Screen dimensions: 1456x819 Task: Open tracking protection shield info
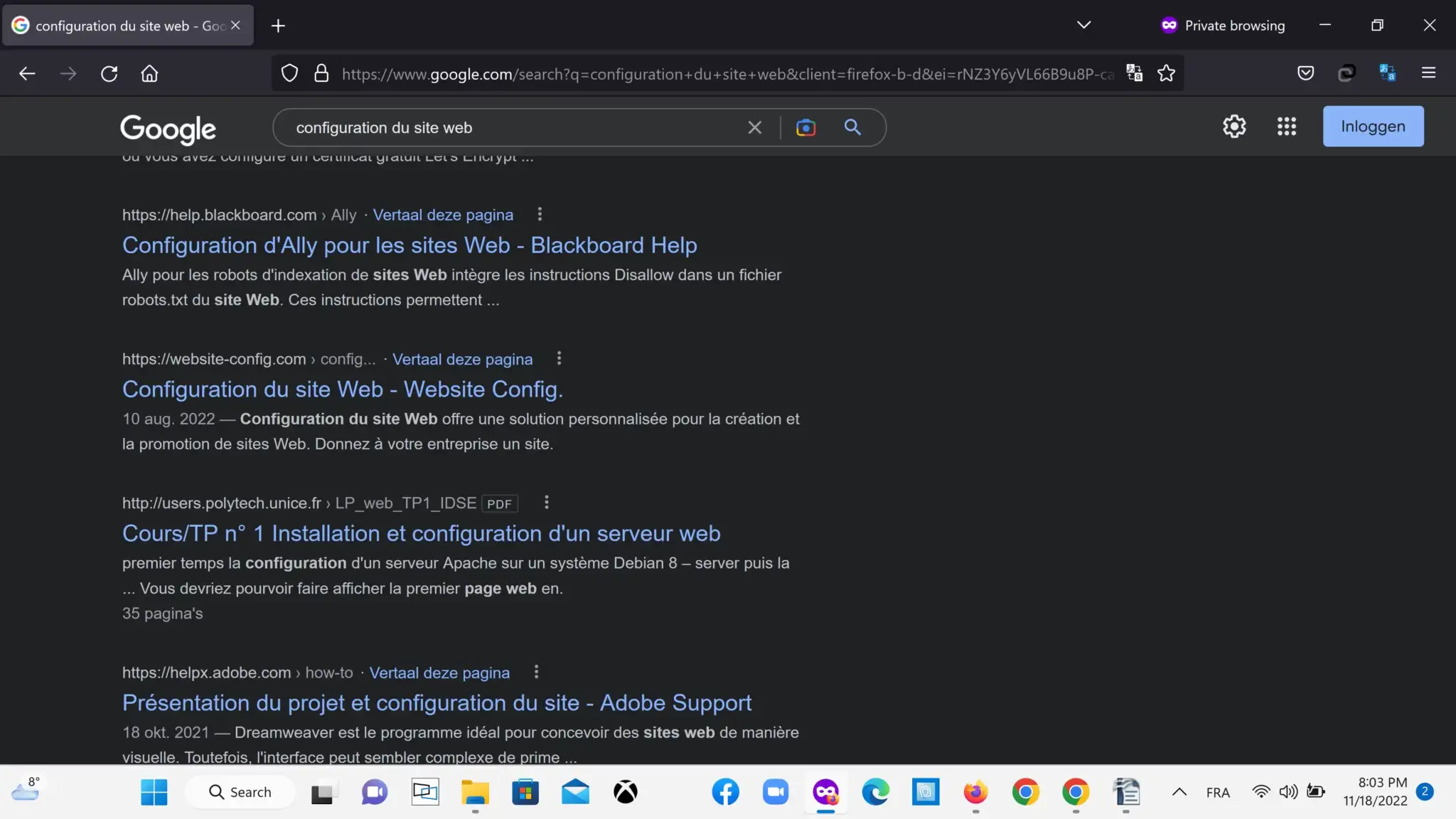point(289,73)
